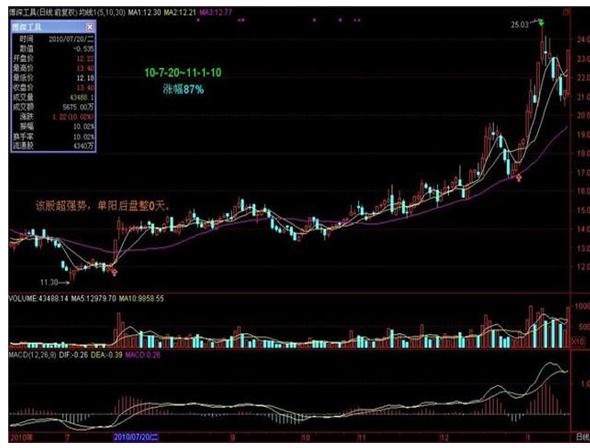Select the MA1:12.30 moving average label
The image size is (590, 448).
click(144, 12)
